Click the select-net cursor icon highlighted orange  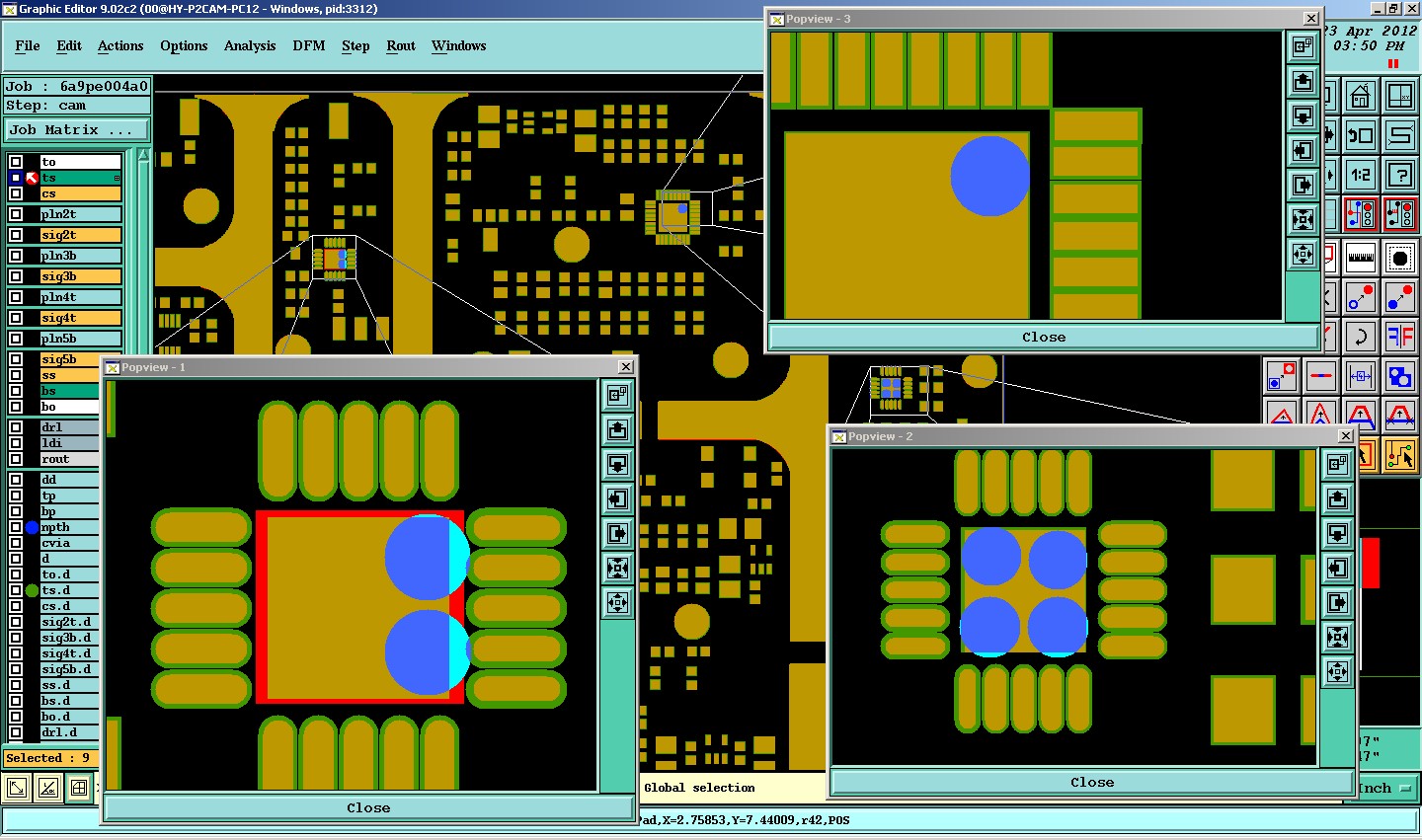[1400, 455]
